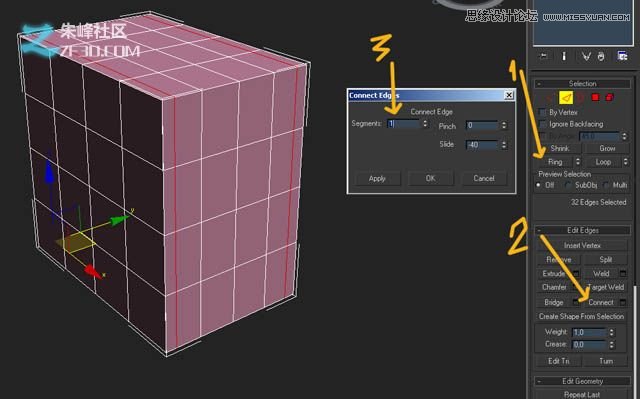Select Element sub-object level icon
The width and height of the screenshot is (640, 399).
pyautogui.click(x=609, y=98)
